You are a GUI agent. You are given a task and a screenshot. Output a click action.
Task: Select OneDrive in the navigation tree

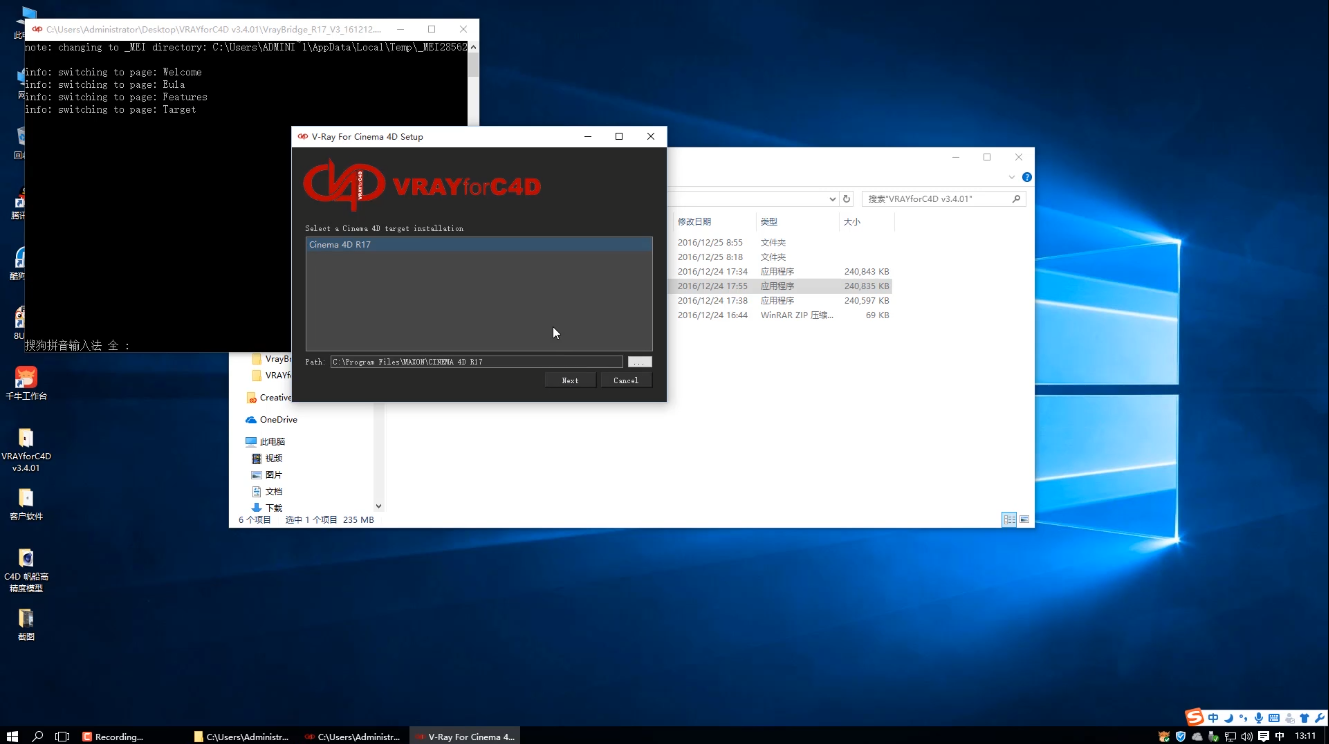pos(278,420)
